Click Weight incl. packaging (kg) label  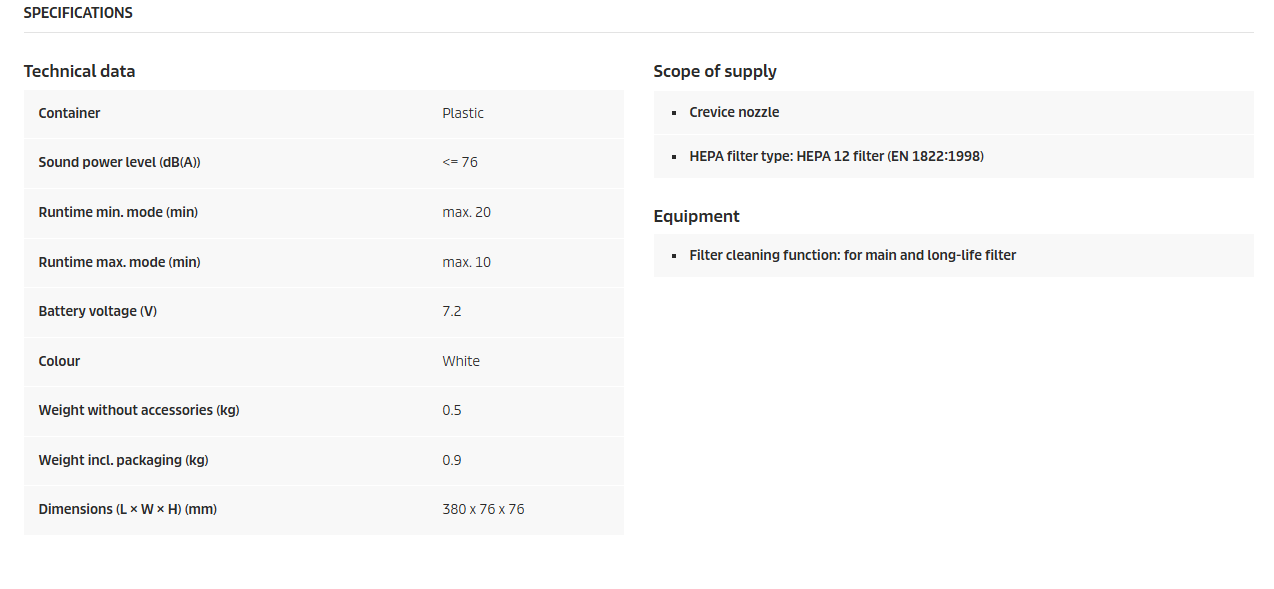click(x=123, y=460)
